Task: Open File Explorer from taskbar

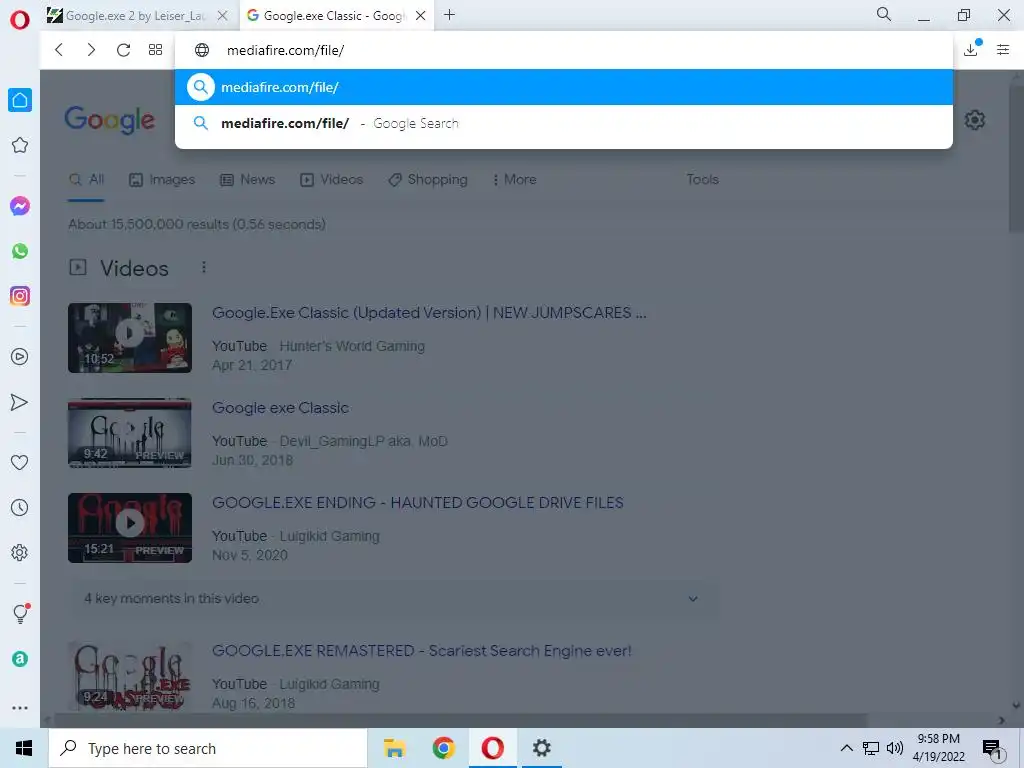Action: (394, 748)
